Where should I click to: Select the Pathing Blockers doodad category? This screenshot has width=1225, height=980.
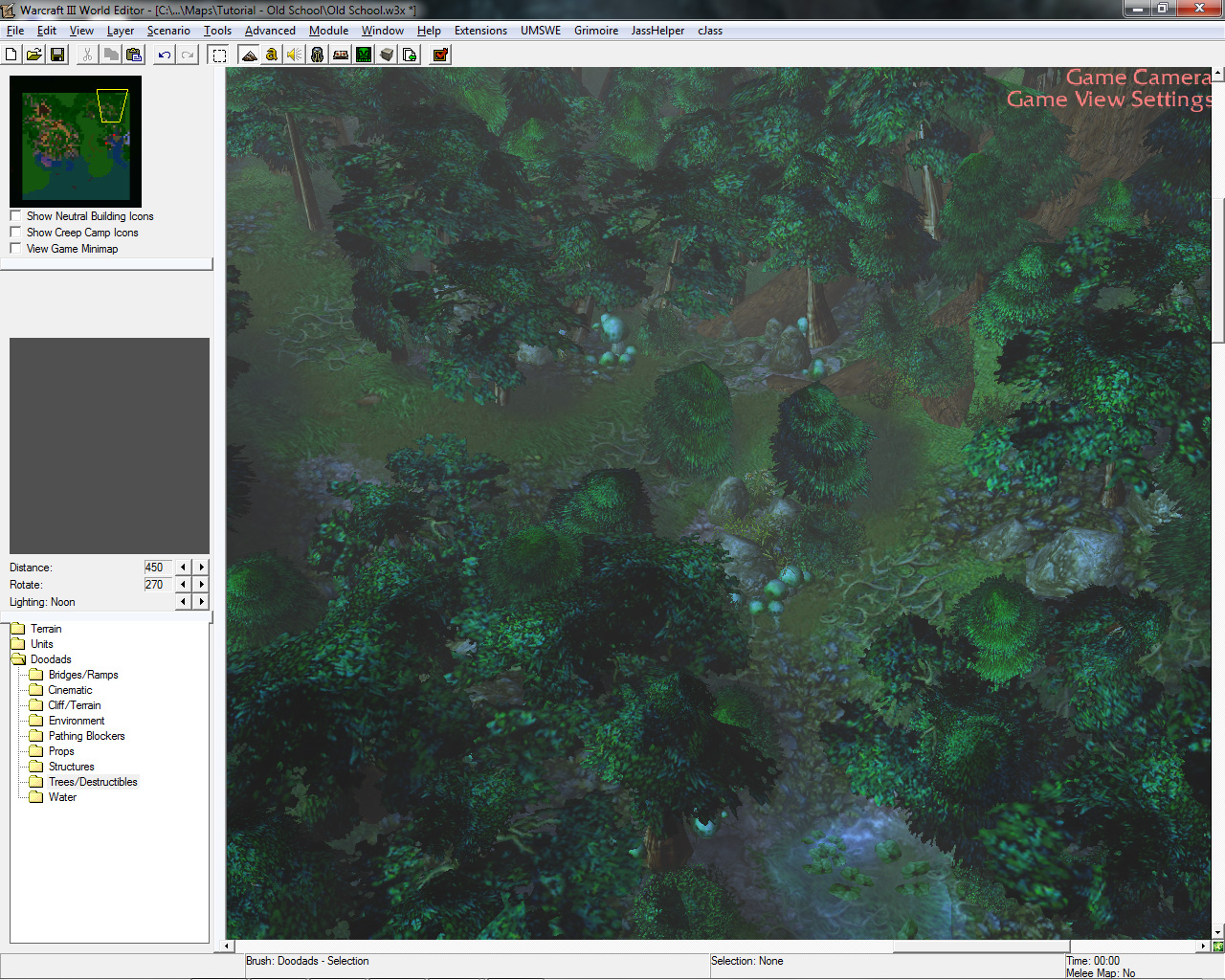click(x=87, y=736)
